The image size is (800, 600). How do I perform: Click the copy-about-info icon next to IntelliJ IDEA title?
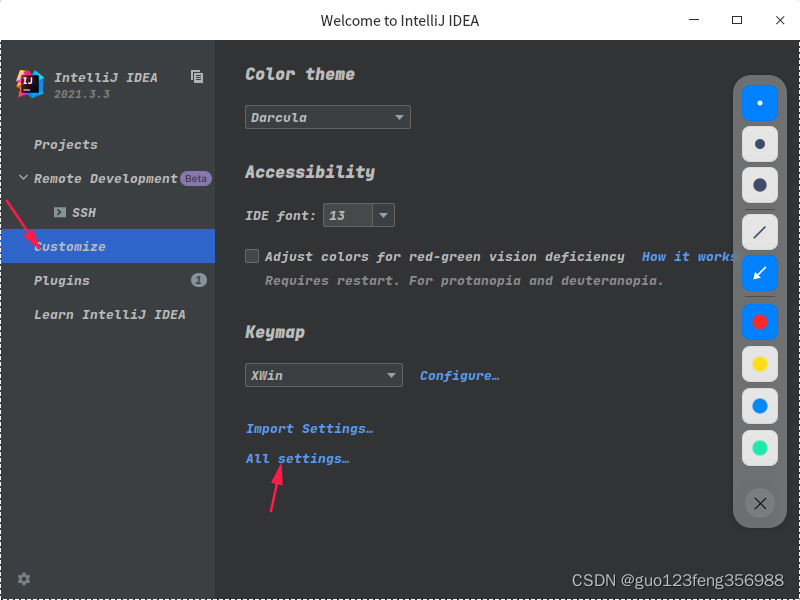point(197,77)
